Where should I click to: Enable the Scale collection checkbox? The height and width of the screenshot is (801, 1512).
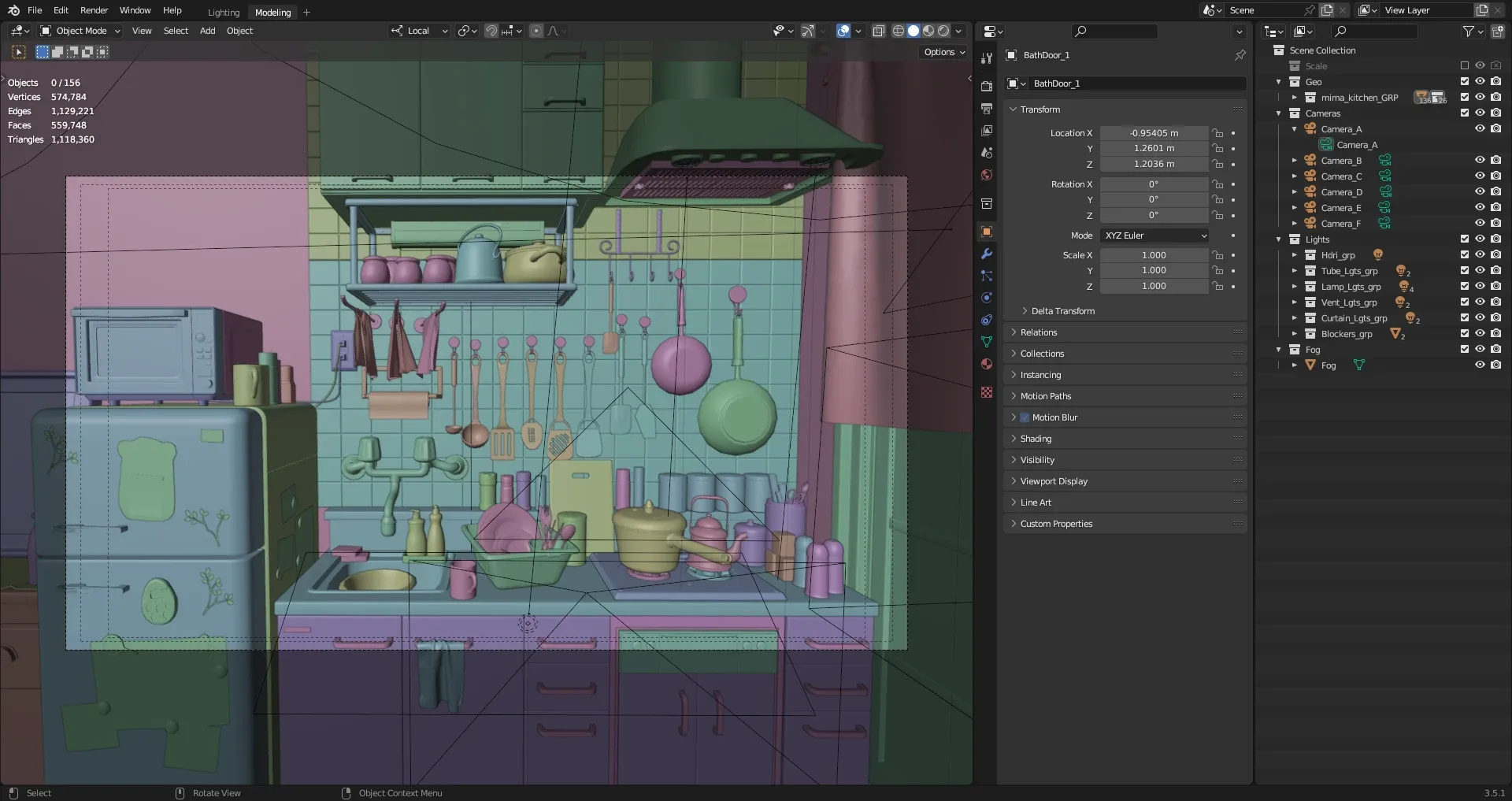coord(1465,66)
